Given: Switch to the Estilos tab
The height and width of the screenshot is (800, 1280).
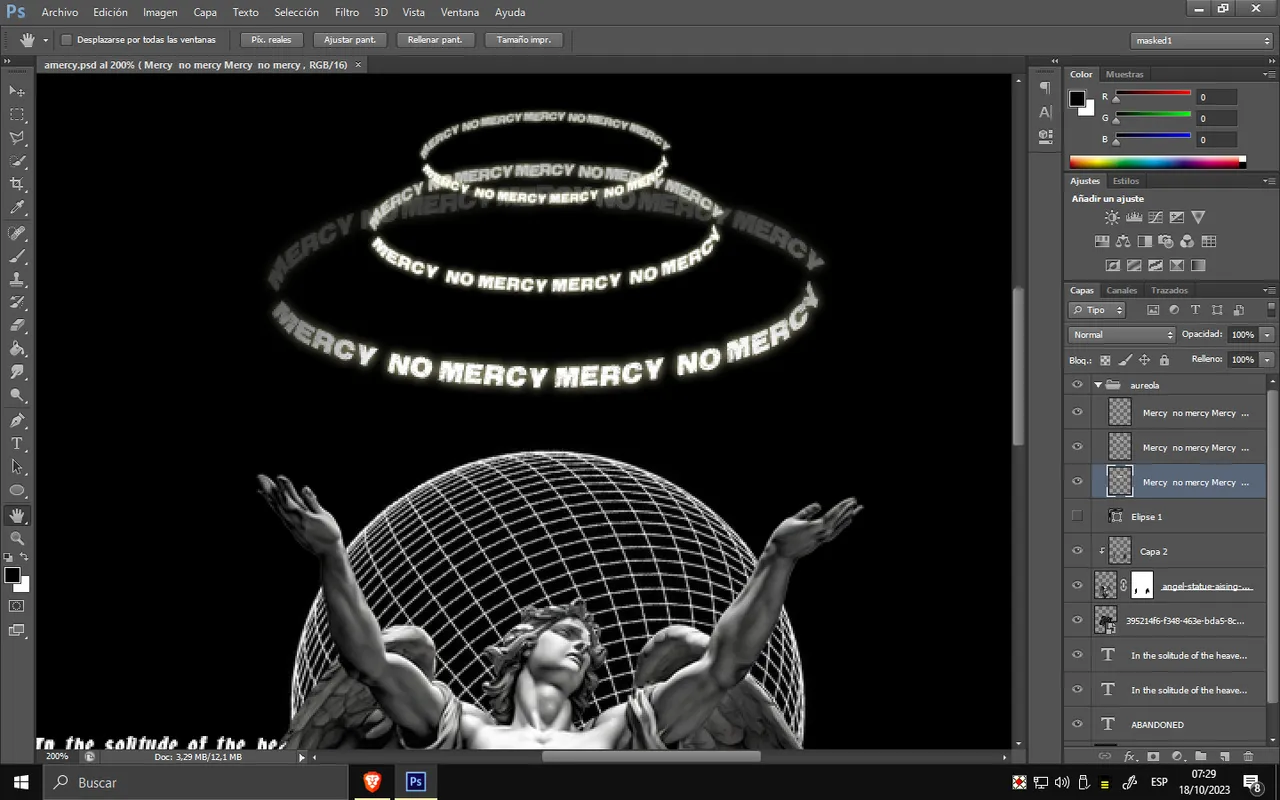Looking at the screenshot, I should coord(1126,181).
